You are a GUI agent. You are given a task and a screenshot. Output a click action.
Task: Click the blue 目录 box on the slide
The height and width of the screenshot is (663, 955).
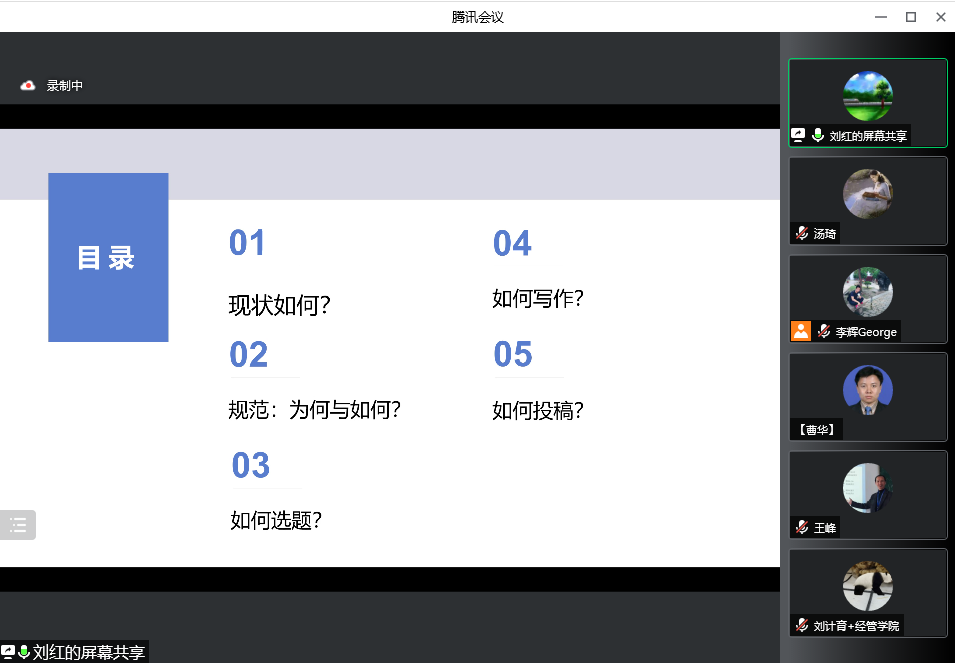(108, 257)
